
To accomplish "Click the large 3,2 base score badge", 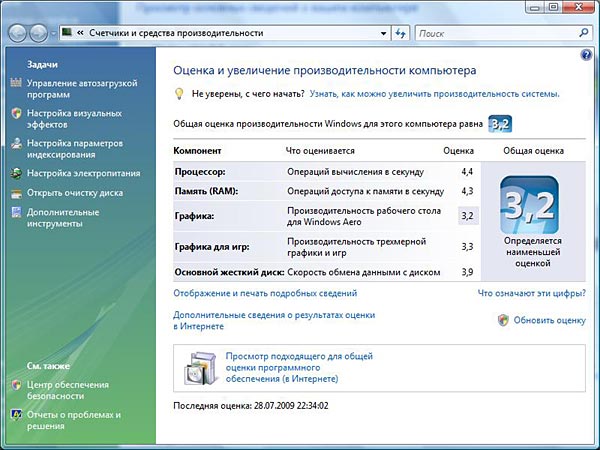I will pos(529,205).
